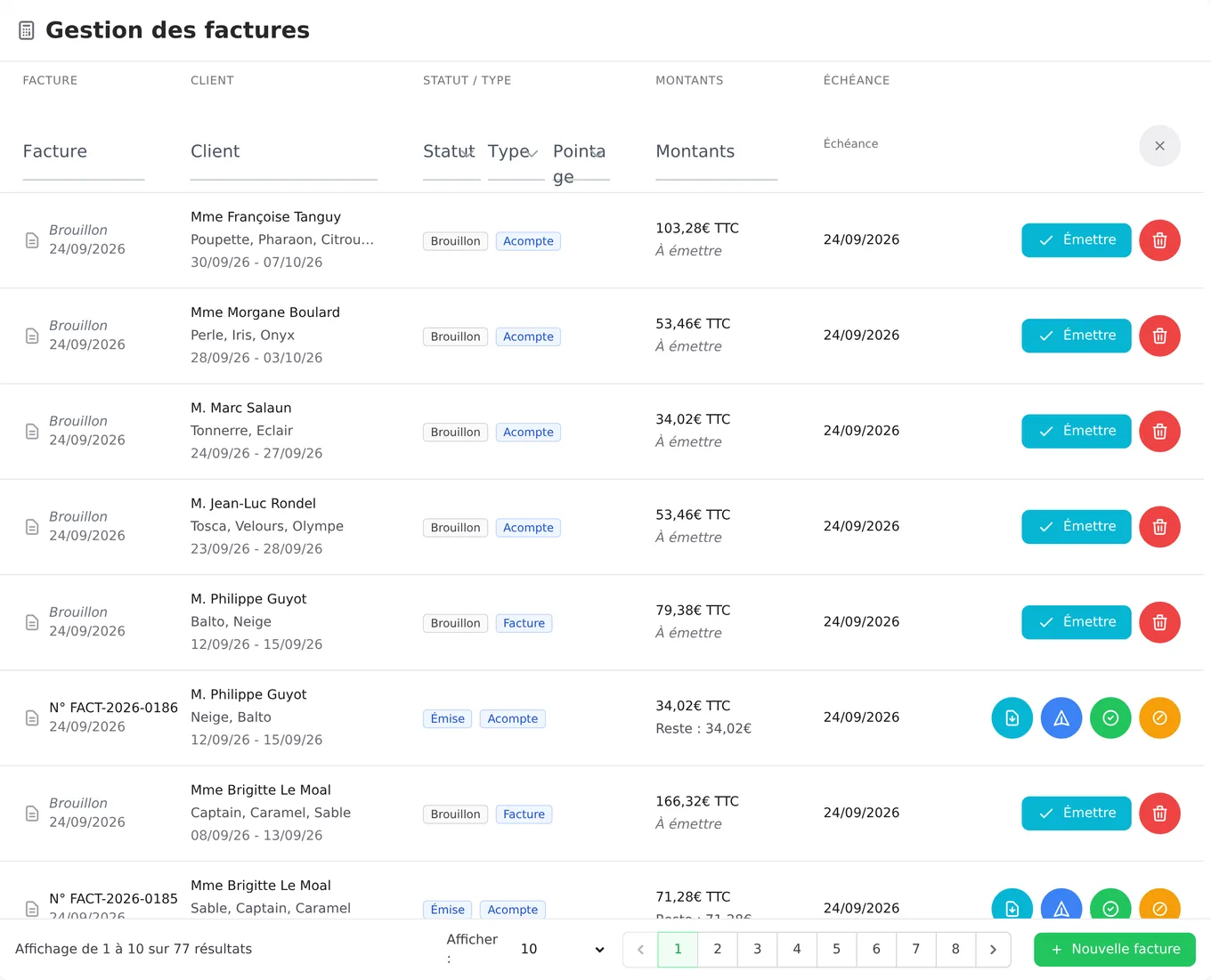Click the MONTANTS column header
Screen dimensions: 1211x980
689,80
